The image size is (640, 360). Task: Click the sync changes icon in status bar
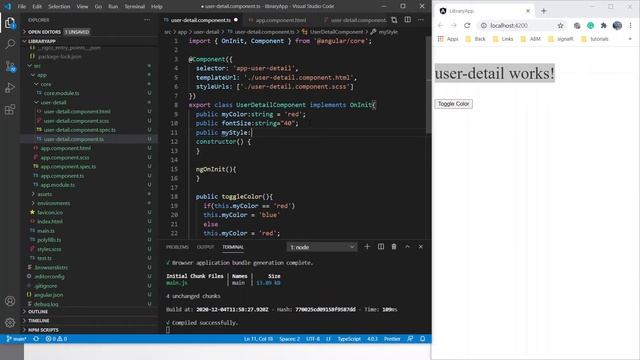[36, 339]
